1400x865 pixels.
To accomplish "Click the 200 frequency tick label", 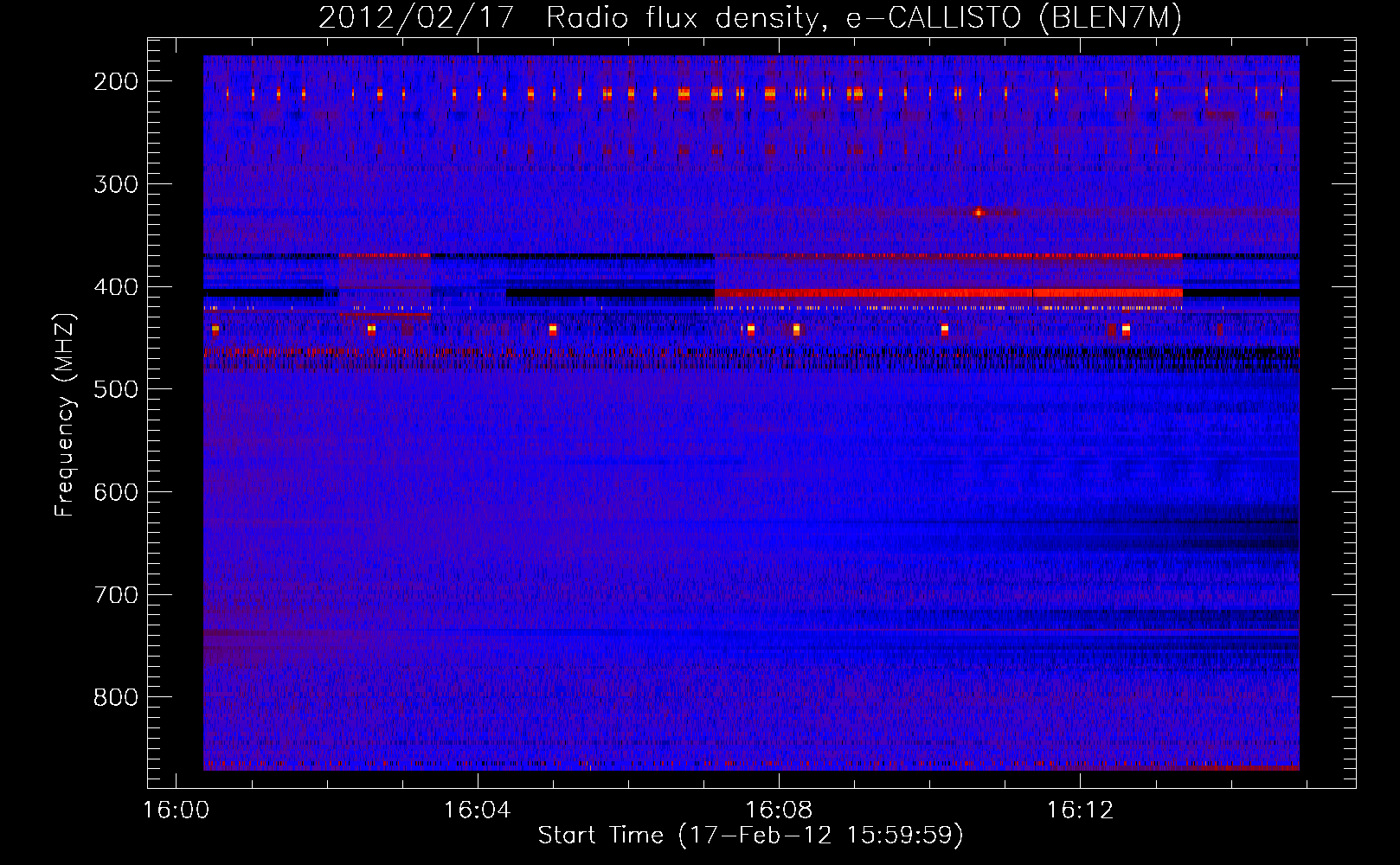I will point(115,81).
